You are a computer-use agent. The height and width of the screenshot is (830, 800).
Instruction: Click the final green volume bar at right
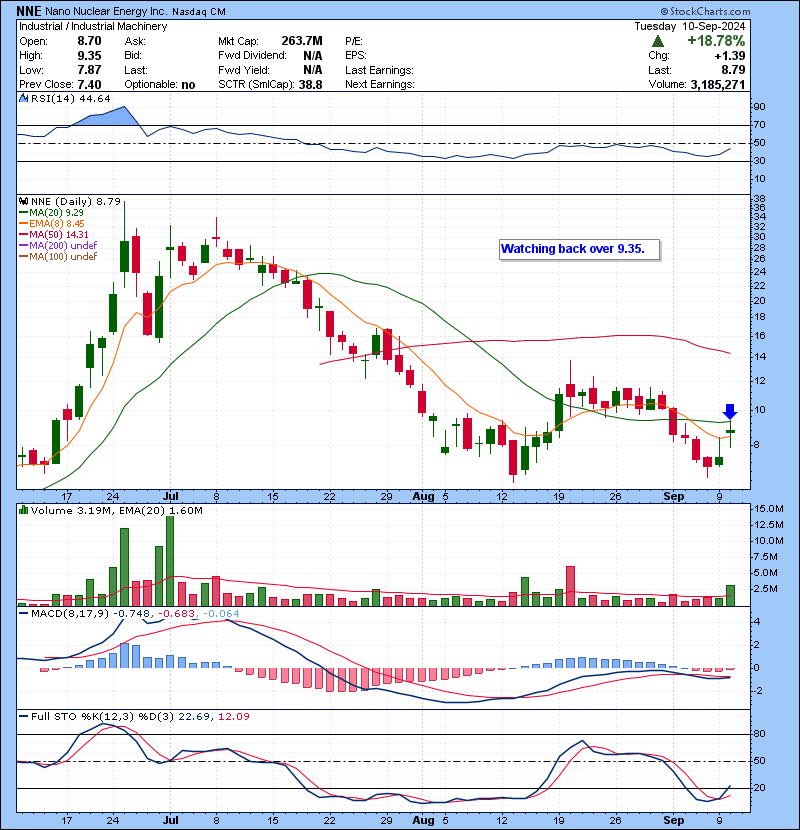(730, 596)
